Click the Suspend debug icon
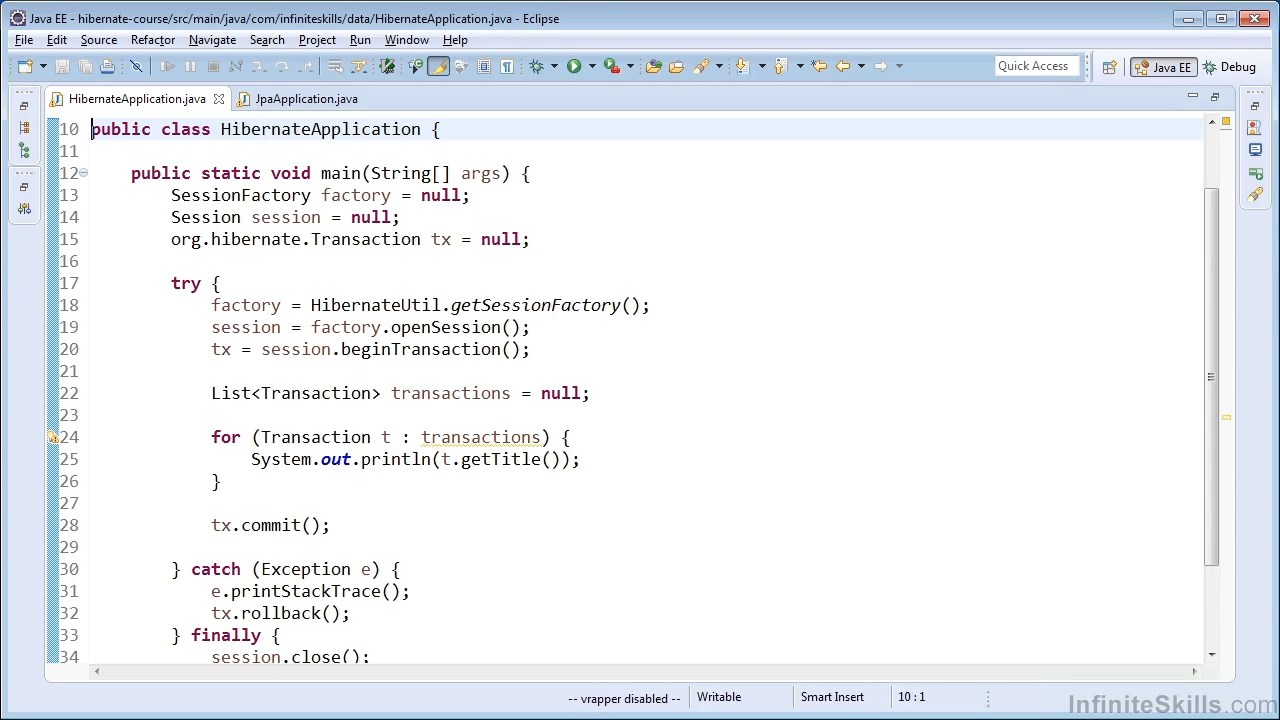The height and width of the screenshot is (720, 1280). [190, 66]
